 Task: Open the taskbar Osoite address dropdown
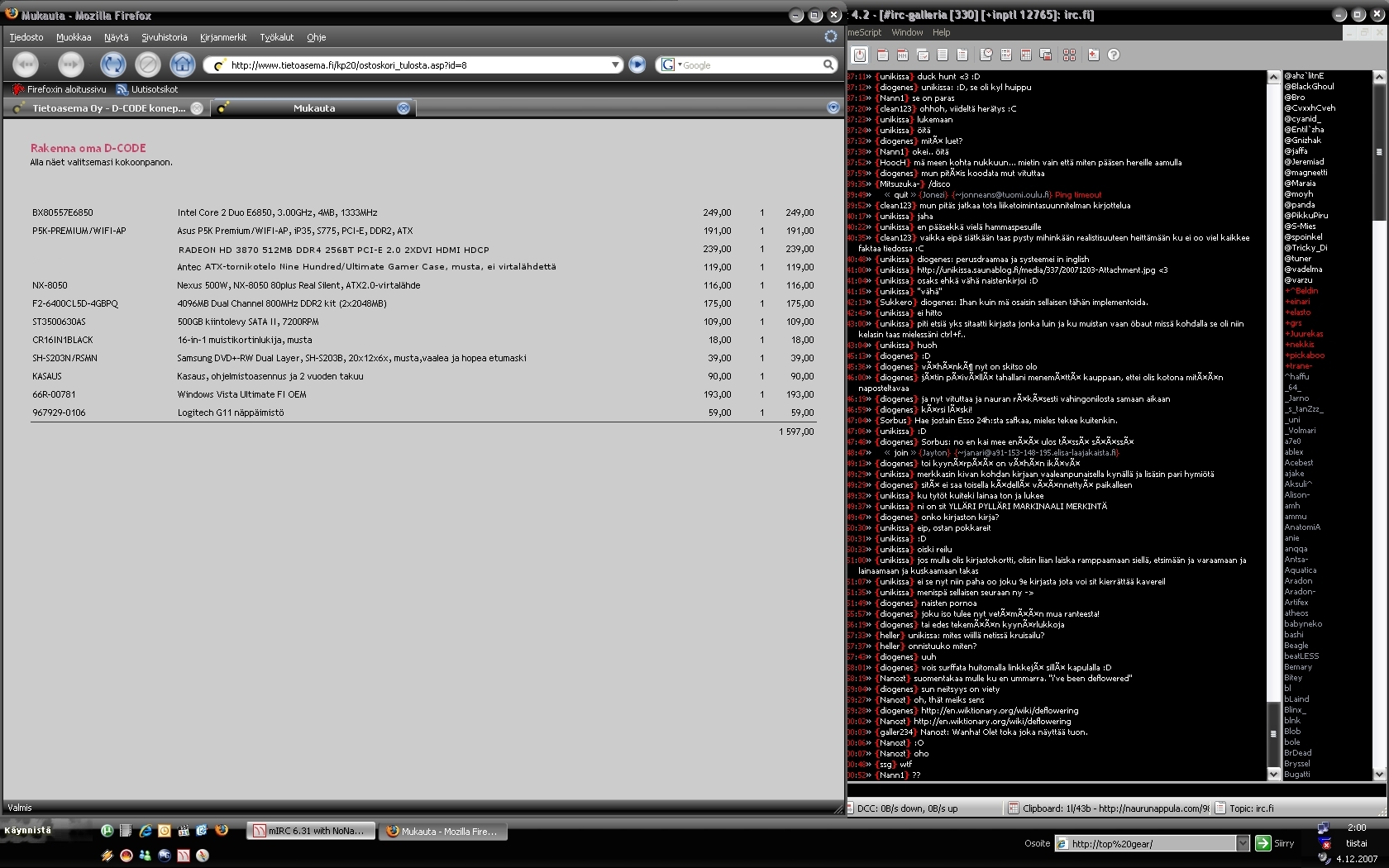1242,843
